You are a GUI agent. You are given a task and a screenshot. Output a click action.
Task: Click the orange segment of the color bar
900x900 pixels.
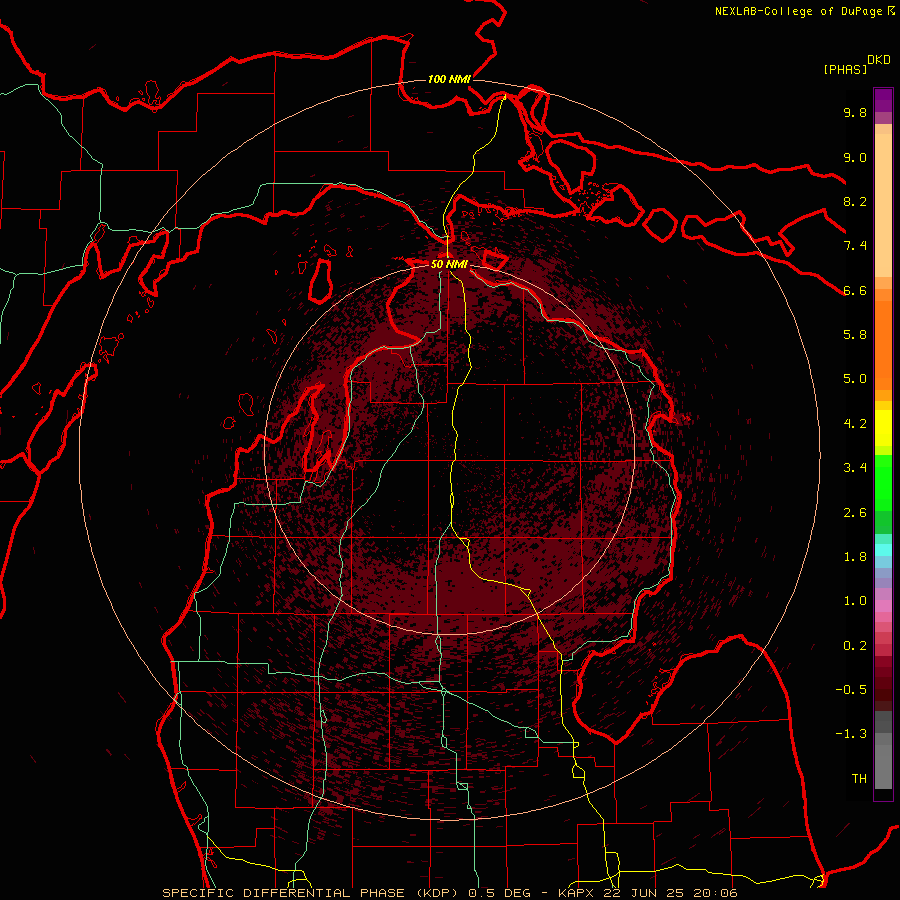(x=883, y=345)
